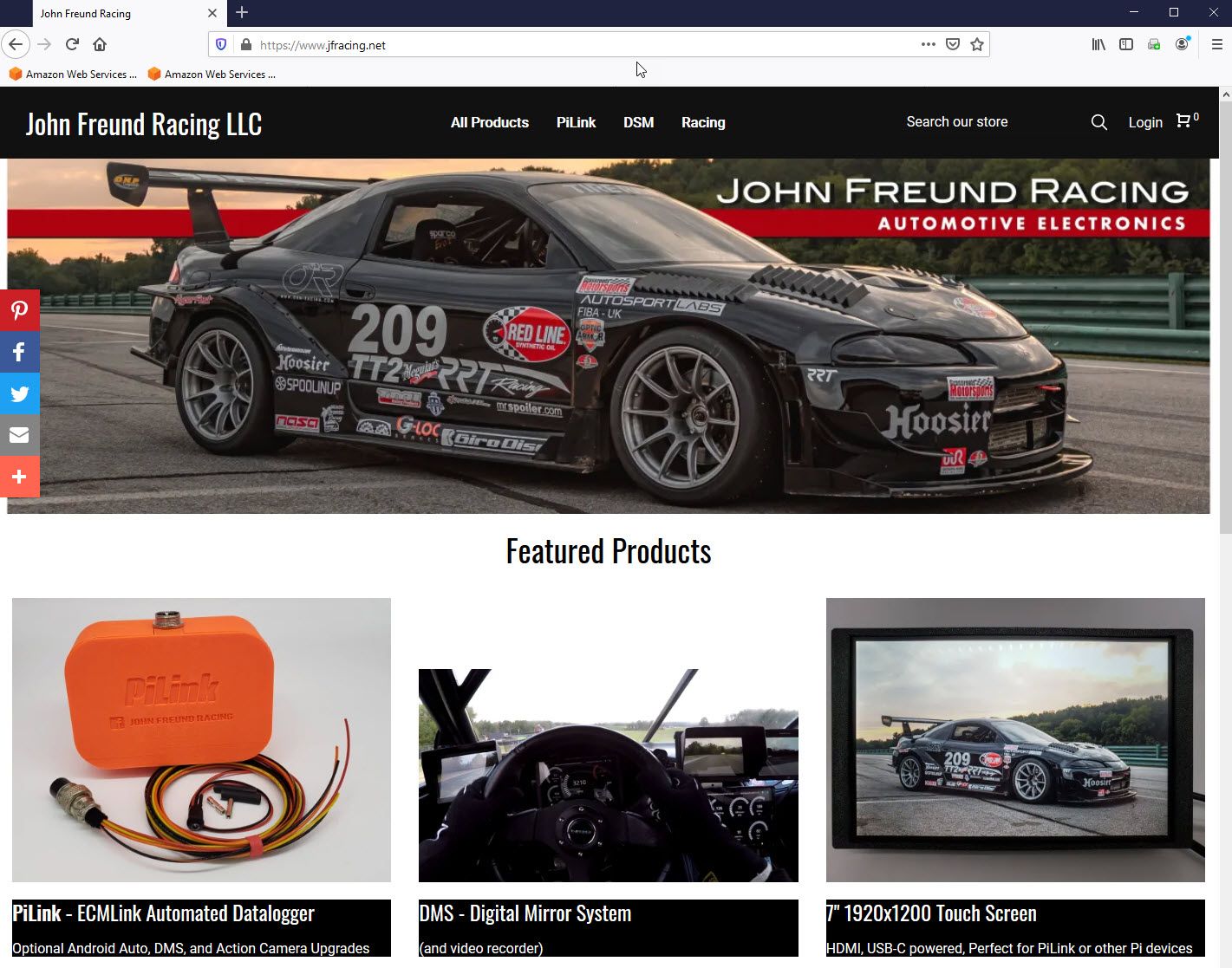Click the browser Forward arrow

point(44,44)
